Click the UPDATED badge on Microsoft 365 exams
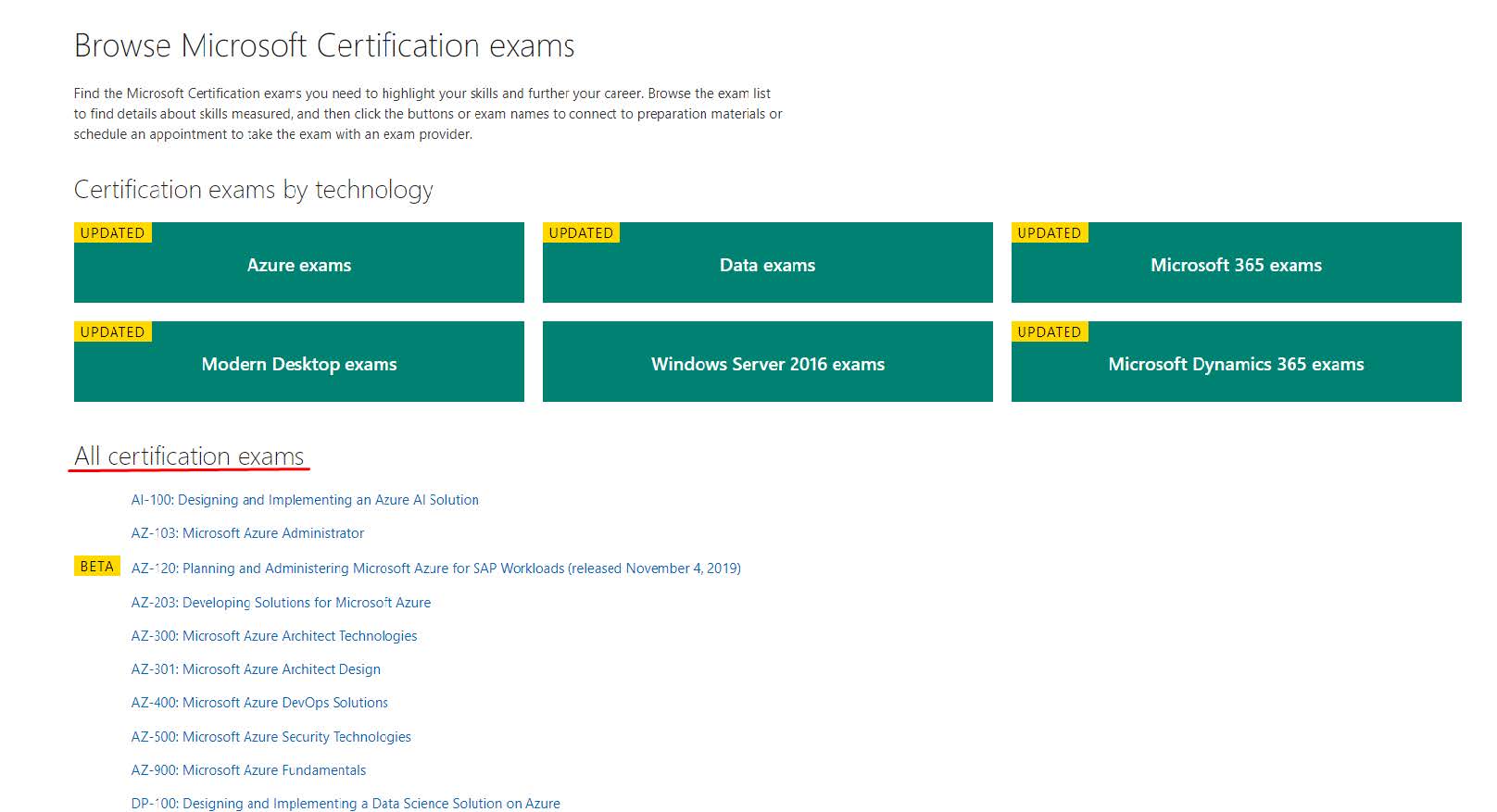1497x812 pixels. [1050, 232]
